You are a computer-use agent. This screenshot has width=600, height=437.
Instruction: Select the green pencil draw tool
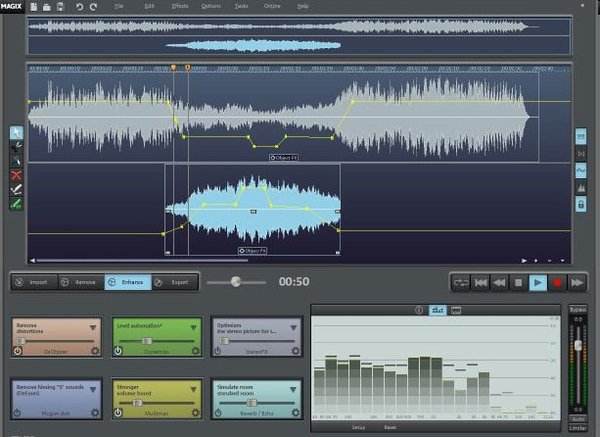16,203
